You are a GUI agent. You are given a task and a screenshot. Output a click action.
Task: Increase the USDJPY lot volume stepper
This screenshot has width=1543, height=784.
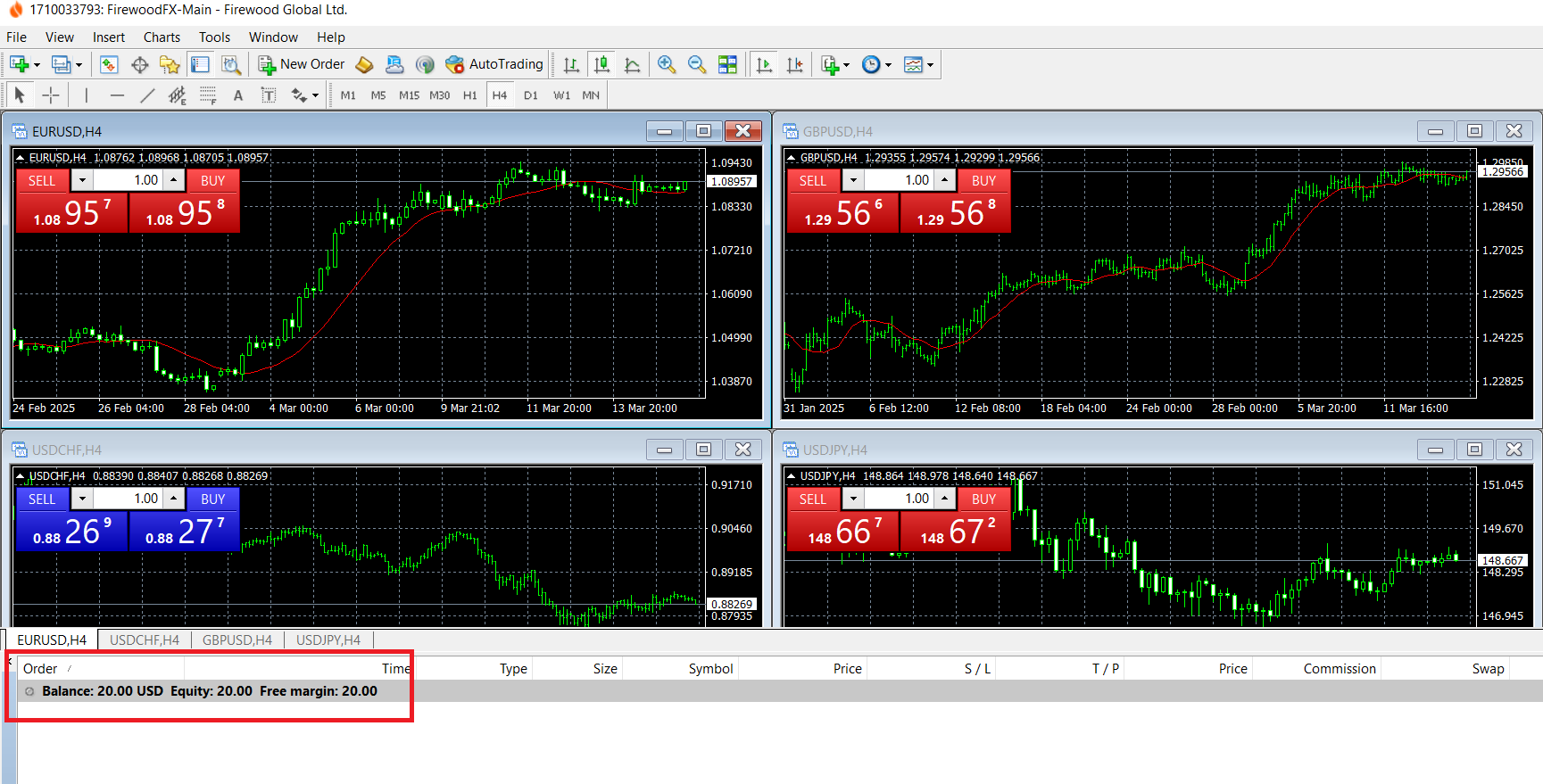click(944, 499)
